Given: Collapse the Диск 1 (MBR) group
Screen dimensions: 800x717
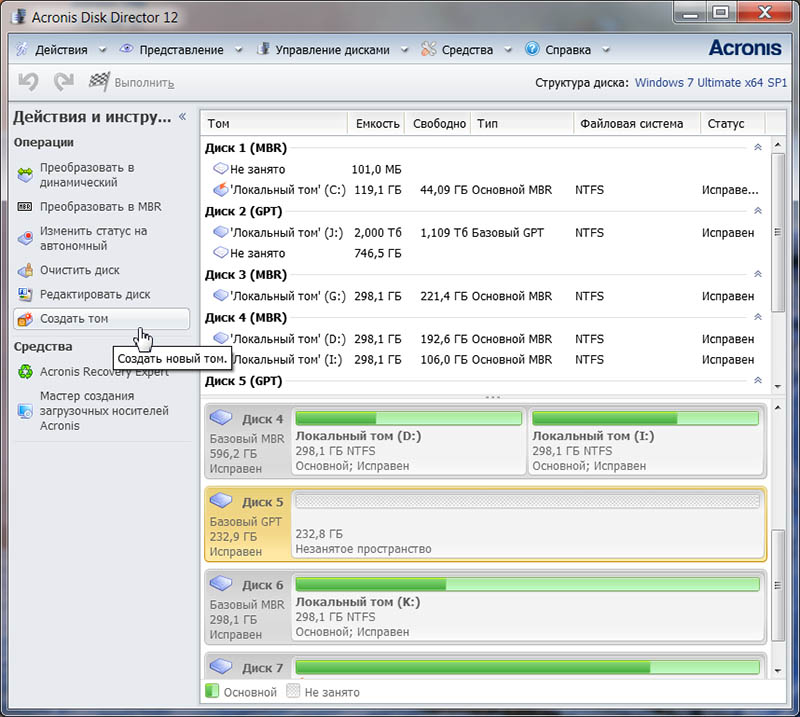Looking at the screenshot, I should [758, 147].
